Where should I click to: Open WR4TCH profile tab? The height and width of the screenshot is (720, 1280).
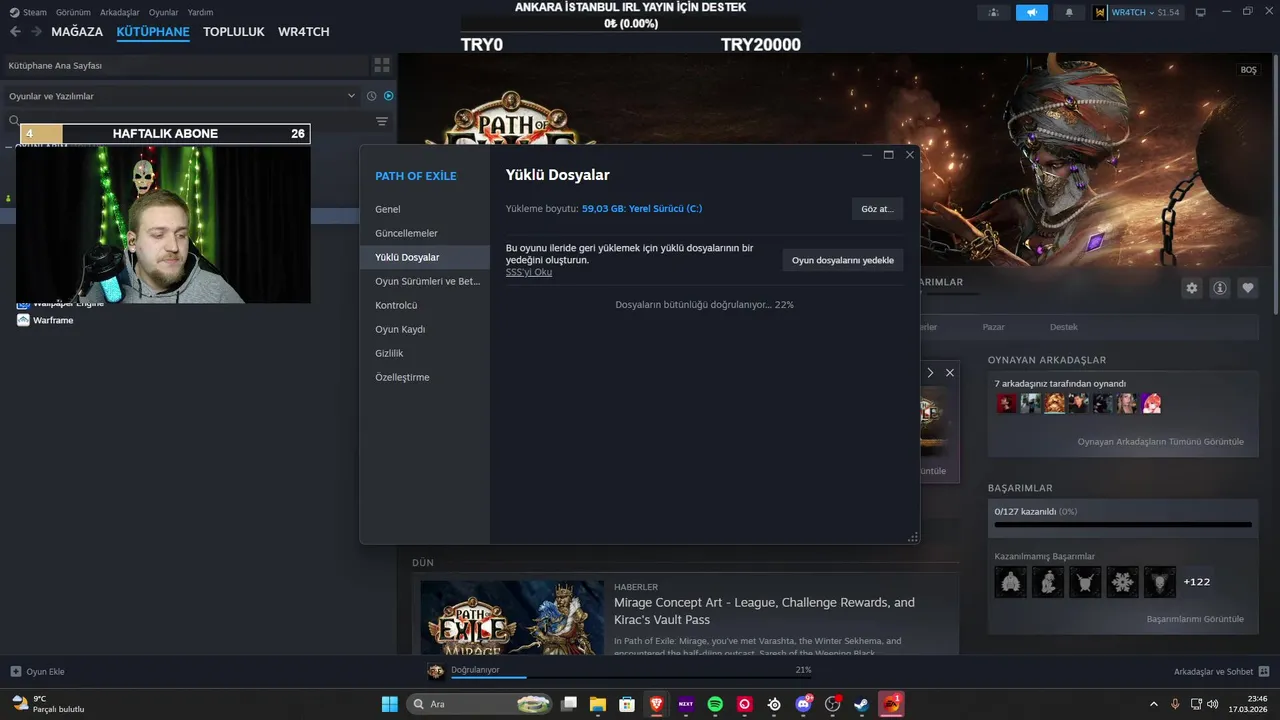[304, 32]
